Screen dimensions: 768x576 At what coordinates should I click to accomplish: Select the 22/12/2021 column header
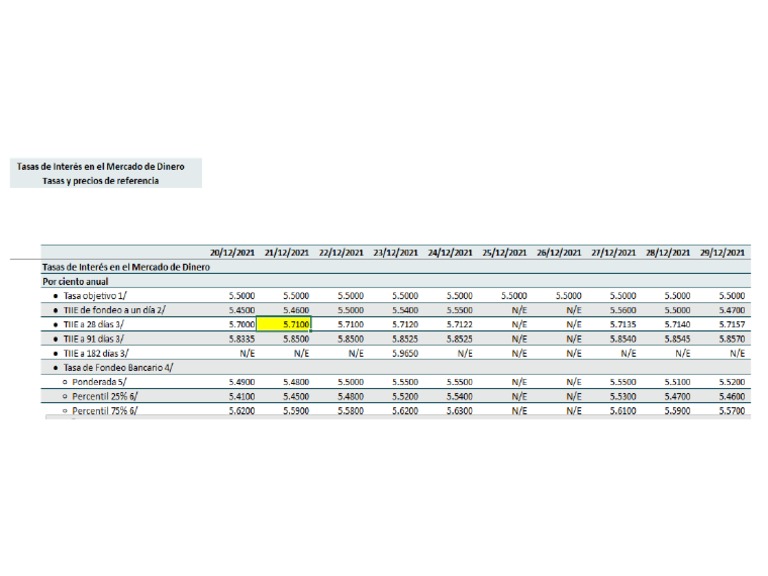(341, 253)
